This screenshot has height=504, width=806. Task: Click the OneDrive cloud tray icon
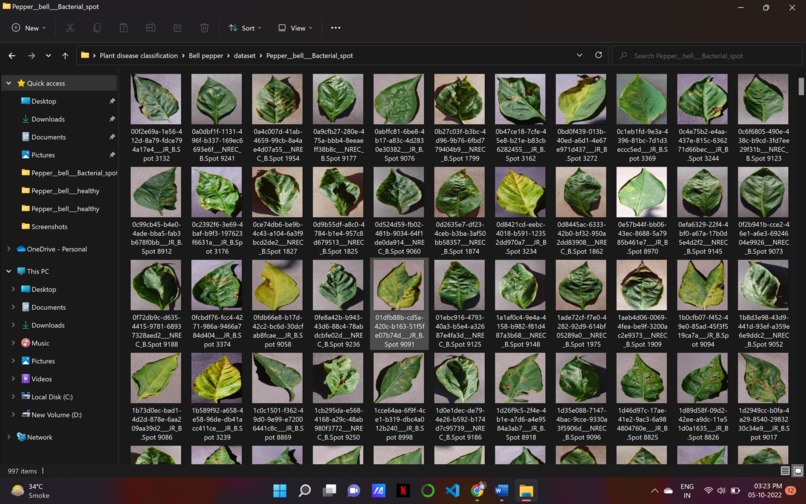coord(669,491)
